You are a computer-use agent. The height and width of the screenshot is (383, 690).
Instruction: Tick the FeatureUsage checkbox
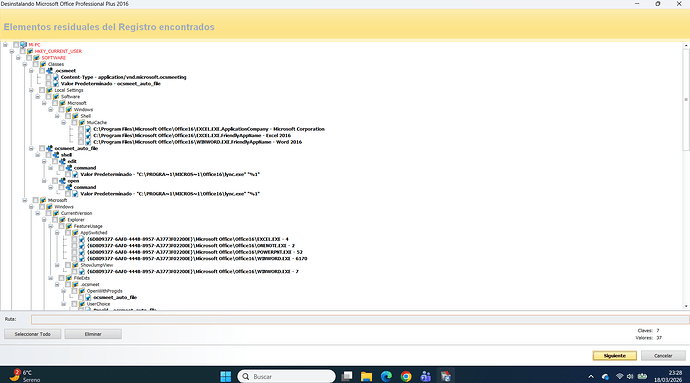pyautogui.click(x=62, y=226)
